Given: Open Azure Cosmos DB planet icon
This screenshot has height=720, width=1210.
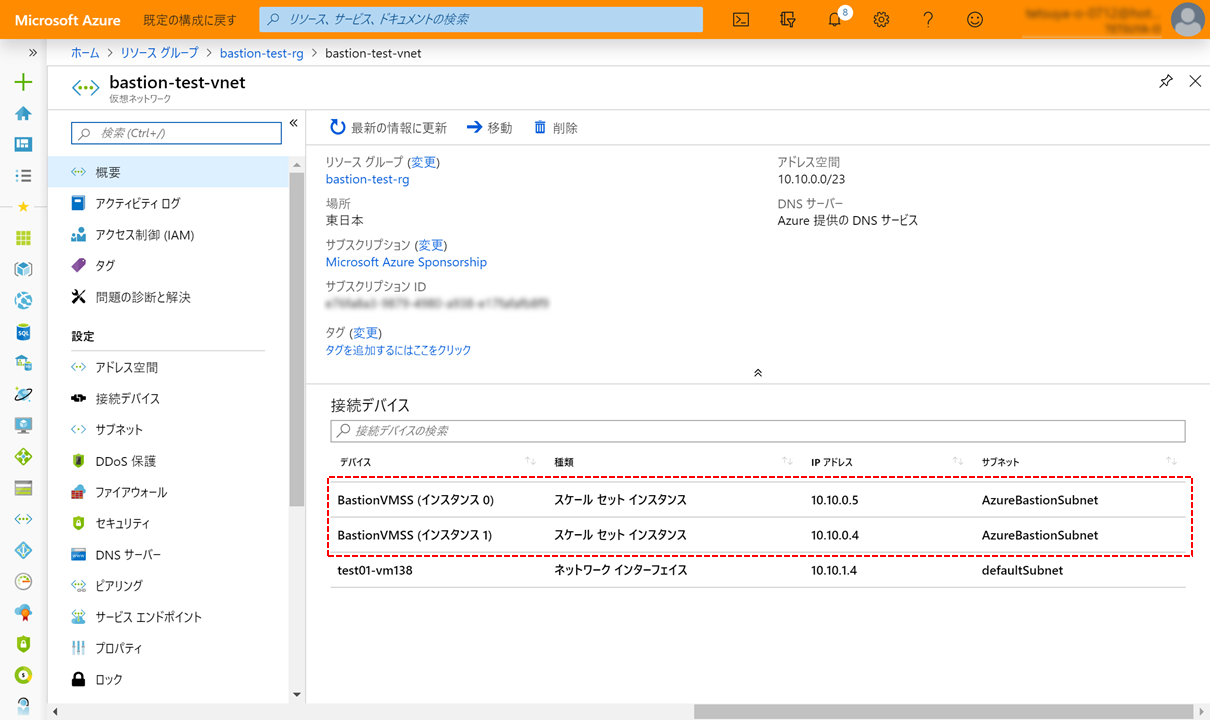Looking at the screenshot, I should pyautogui.click(x=23, y=394).
